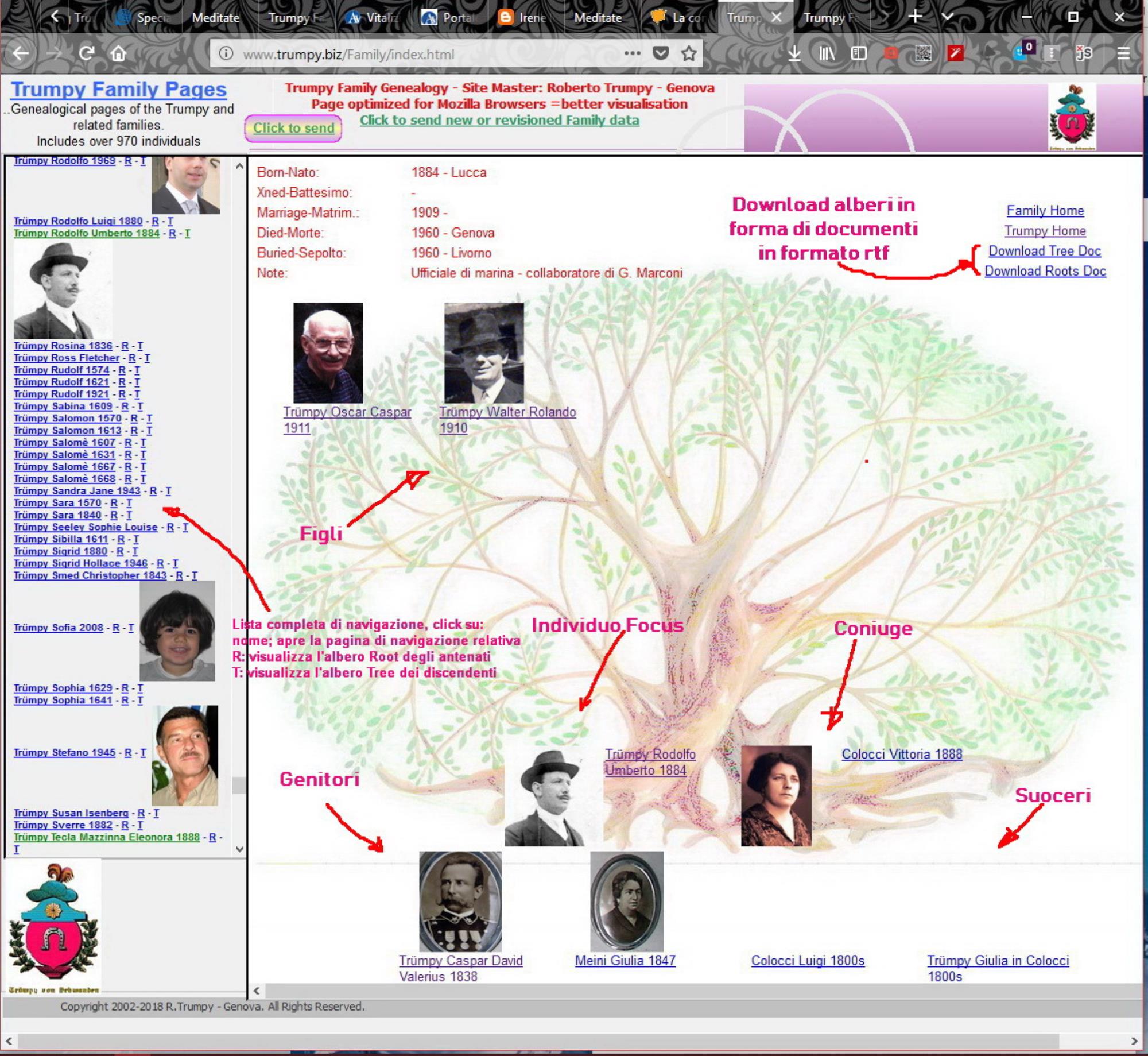1148x1056 pixels.
Task: Switch to the first Meditate tab
Action: pyautogui.click(x=215, y=17)
